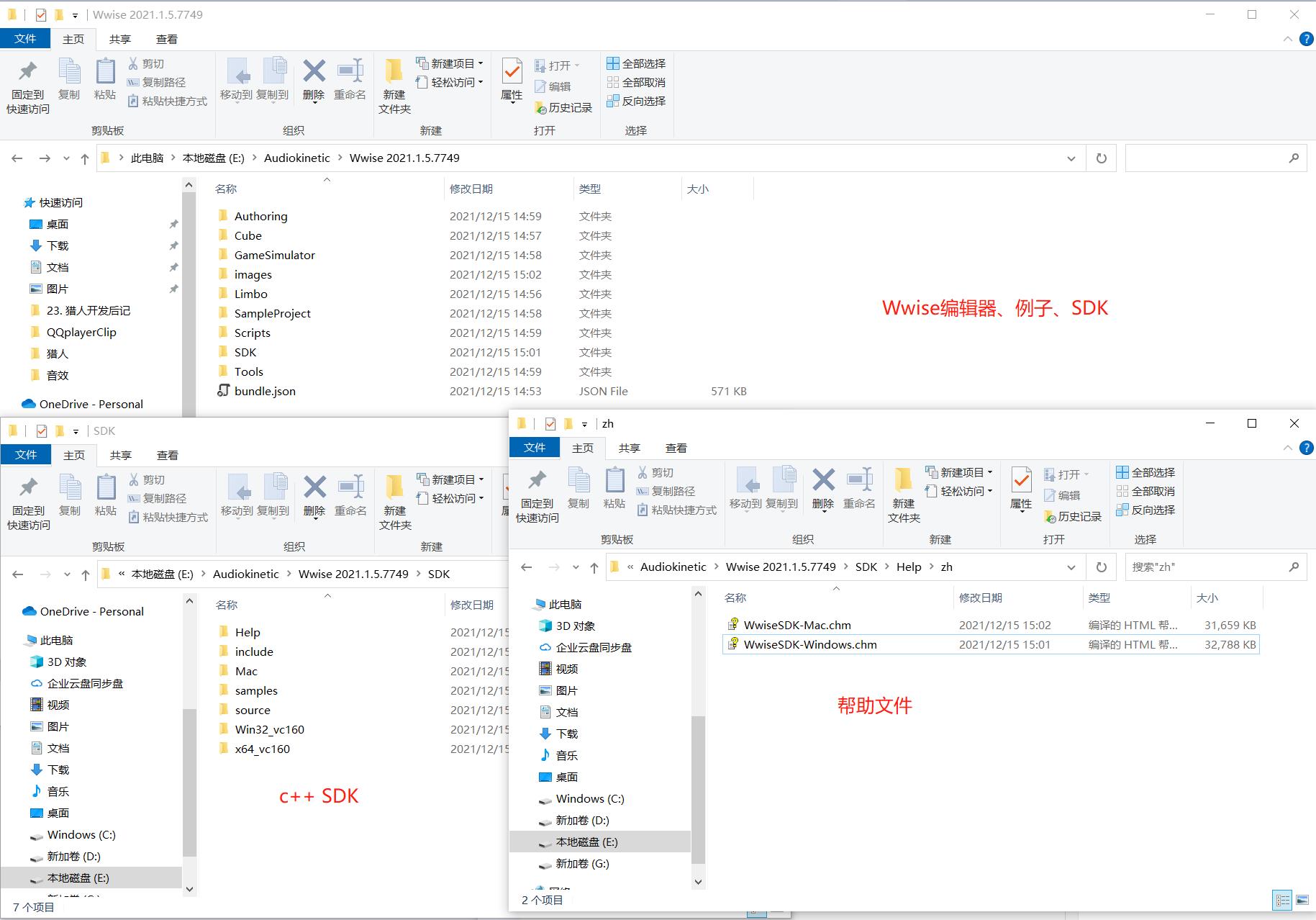The image size is (1316, 920).
Task: Select x64_vc160 folder in SDK window
Action: [x=262, y=749]
